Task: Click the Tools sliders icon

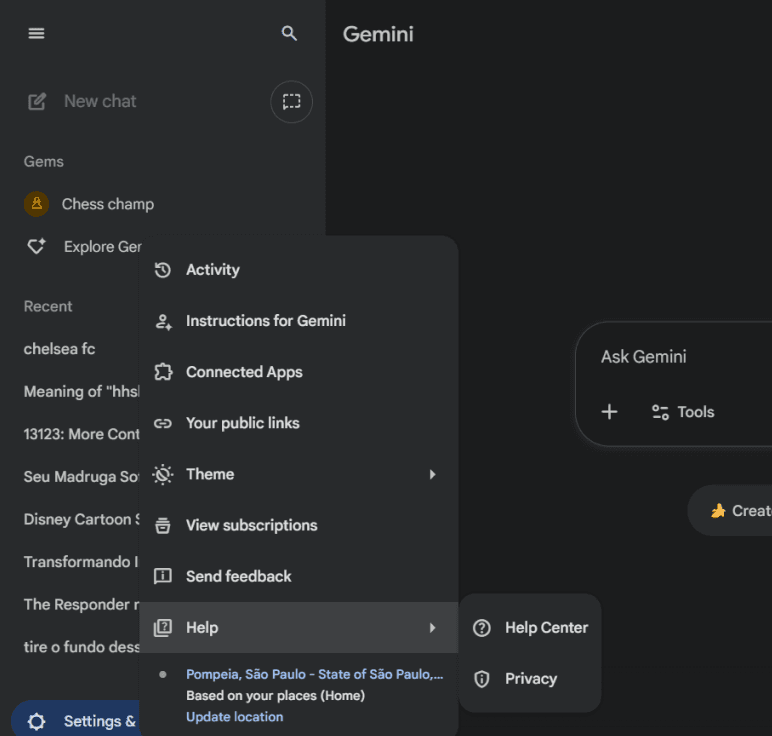Action: (660, 412)
